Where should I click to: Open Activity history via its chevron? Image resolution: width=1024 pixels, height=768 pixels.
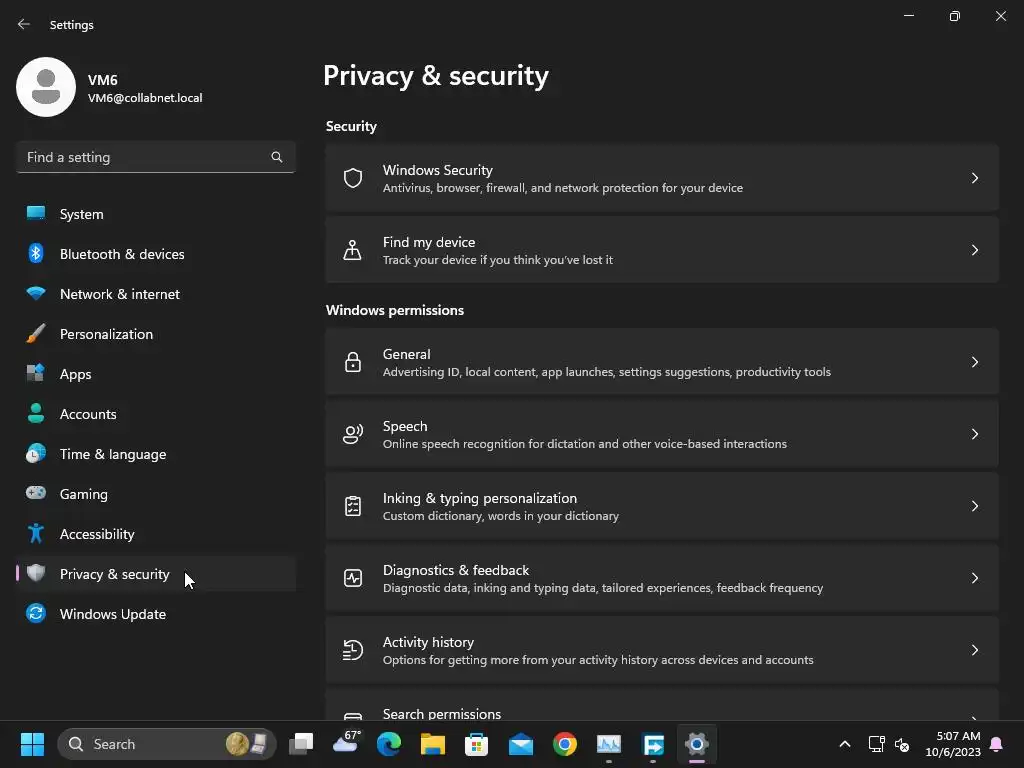pyautogui.click(x=974, y=650)
